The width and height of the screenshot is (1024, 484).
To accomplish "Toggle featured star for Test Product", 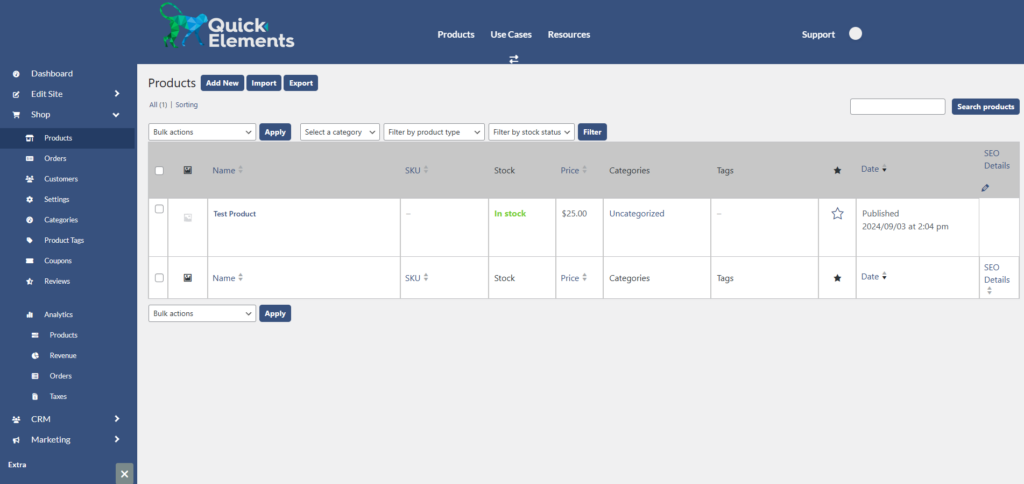I will [x=837, y=214].
